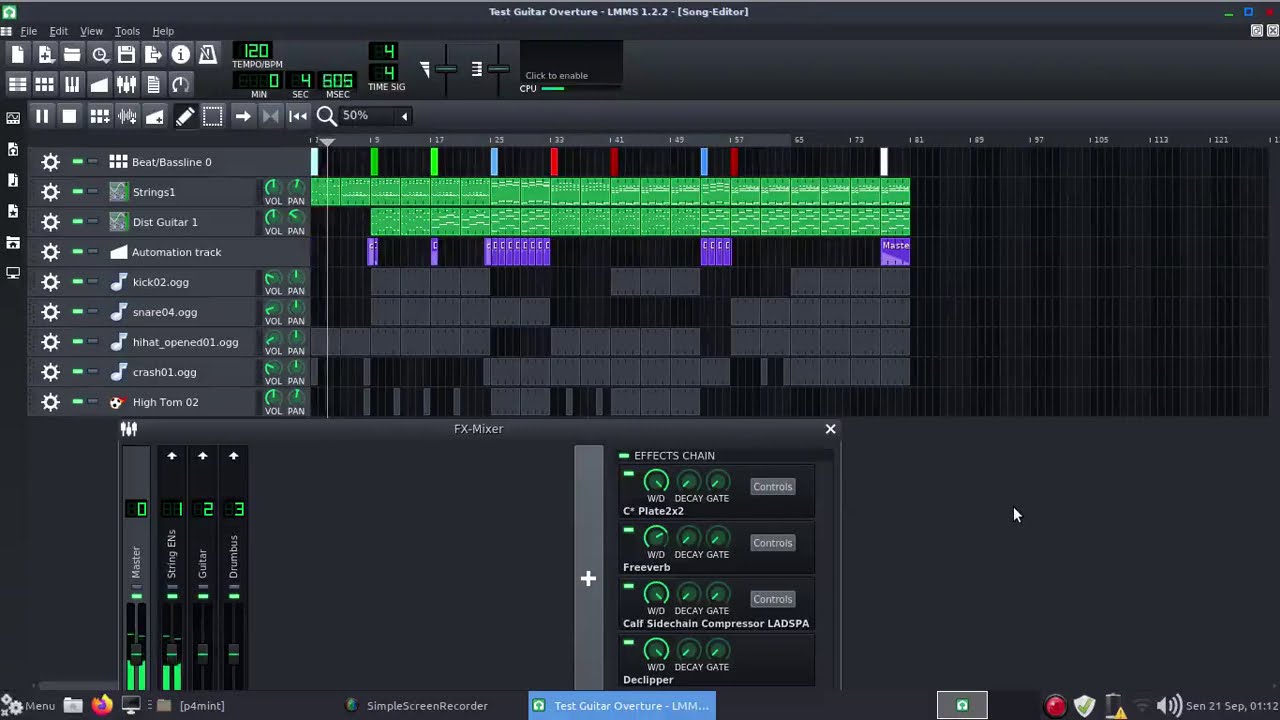
Task: Stop song playback
Action: pos(69,117)
